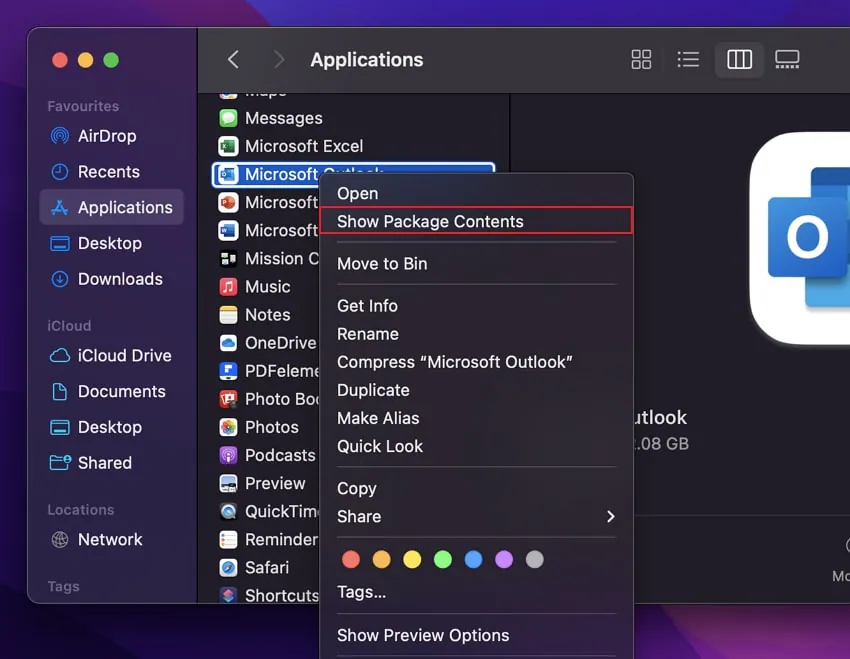850x659 pixels.
Task: Click the Microsoft Outlook app icon in list
Action: (227, 175)
